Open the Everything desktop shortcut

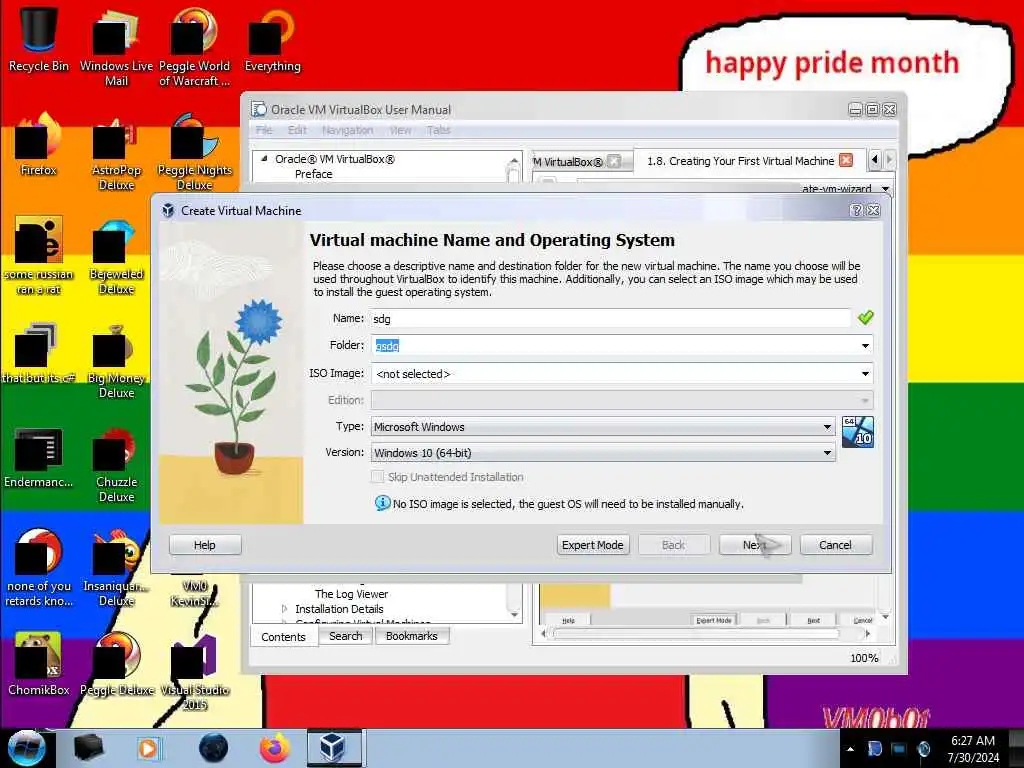(272, 39)
